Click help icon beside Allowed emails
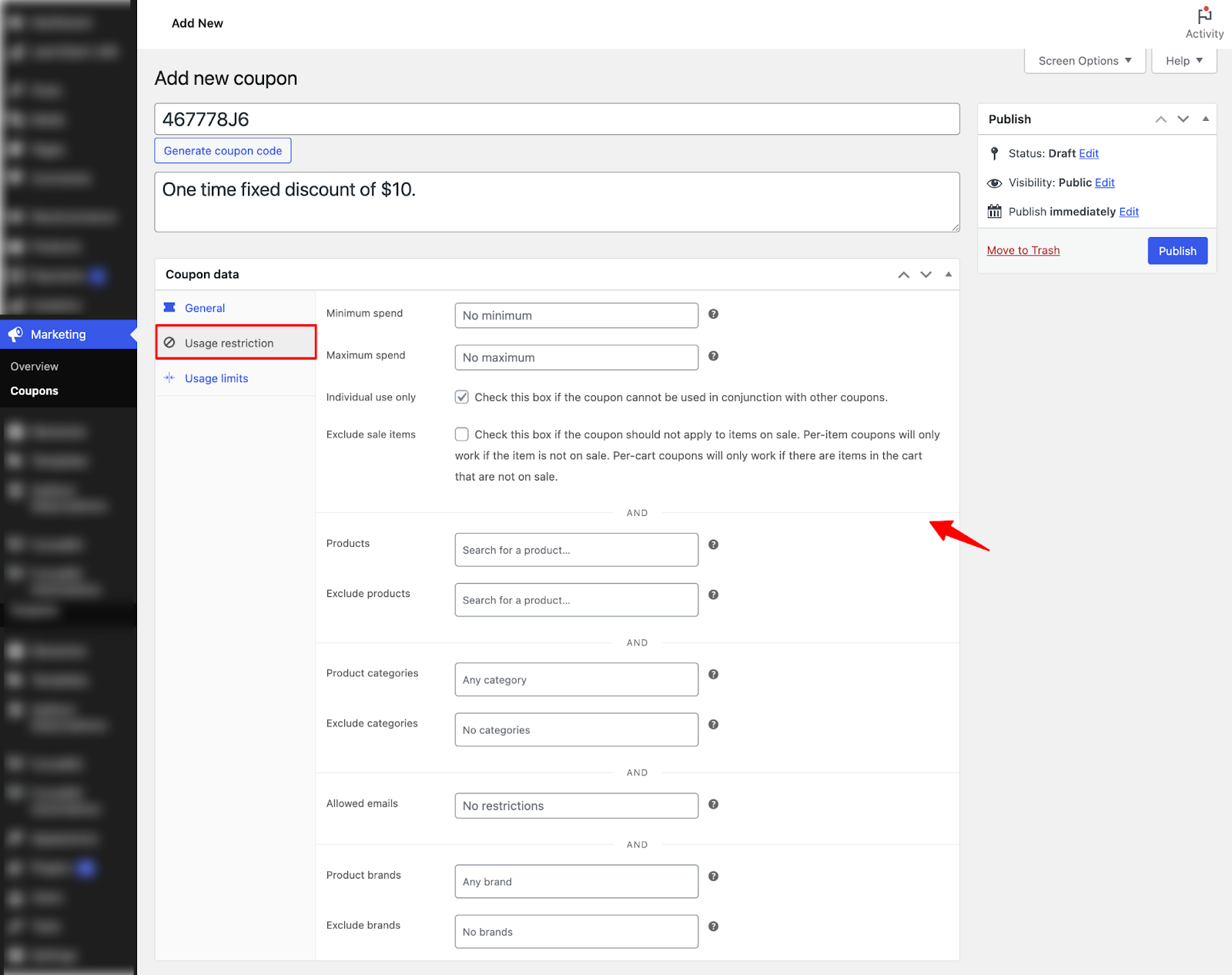The height and width of the screenshot is (975, 1232). click(713, 804)
